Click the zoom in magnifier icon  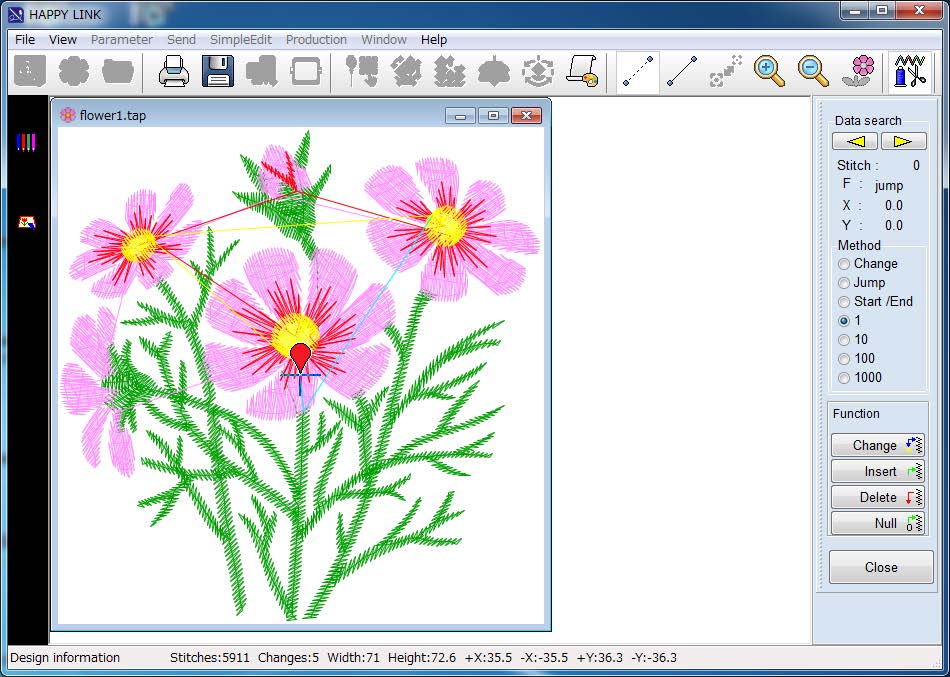point(769,72)
